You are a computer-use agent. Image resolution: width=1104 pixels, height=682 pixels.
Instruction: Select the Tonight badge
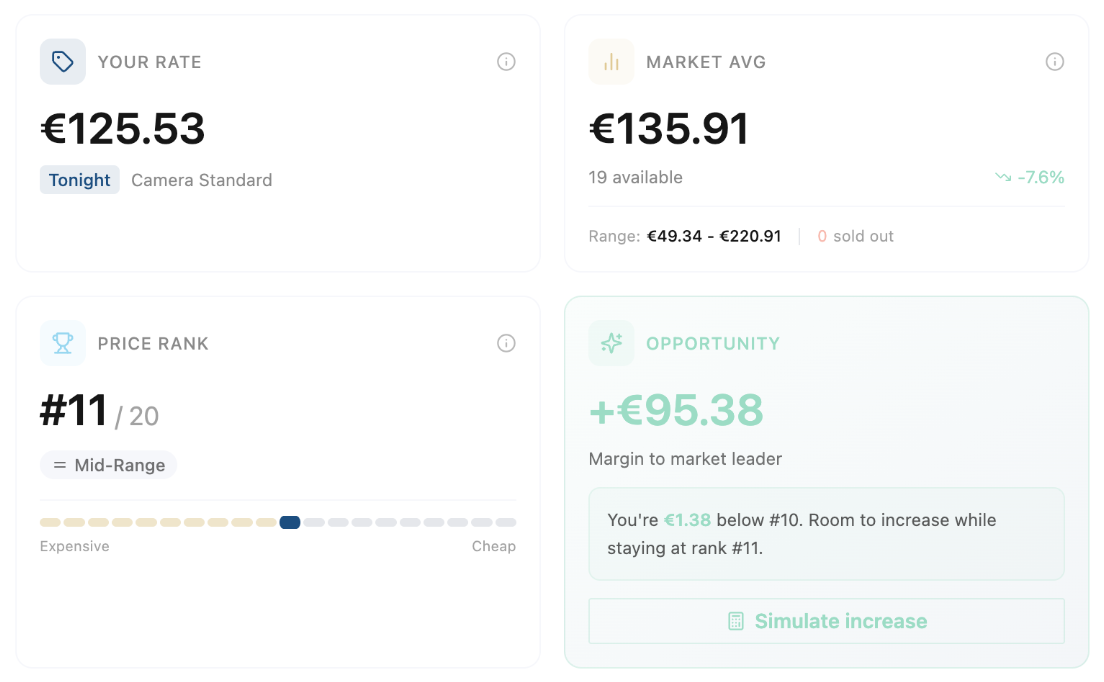(80, 180)
